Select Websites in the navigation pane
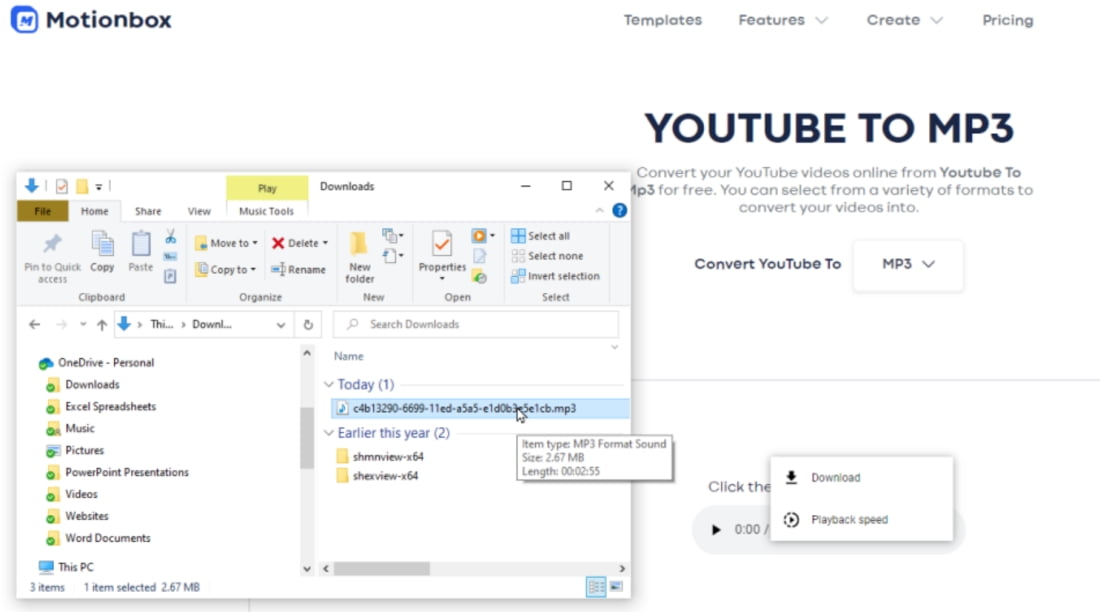The width and height of the screenshot is (1100, 612). 87,516
